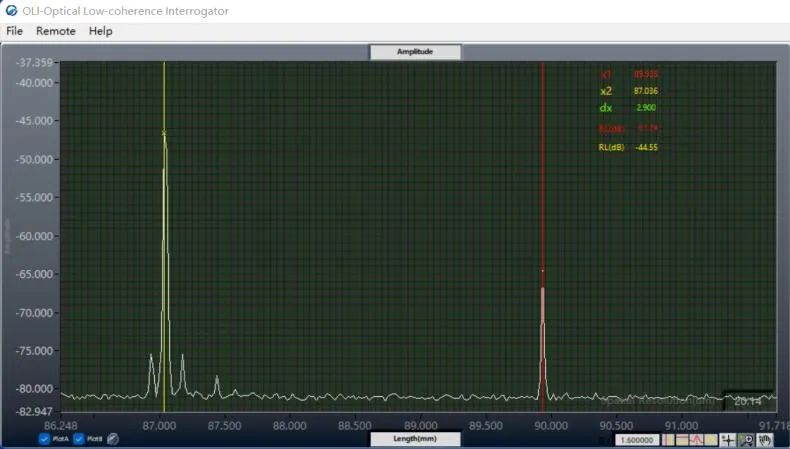Click the 1.600000 value input field

(x=637, y=440)
